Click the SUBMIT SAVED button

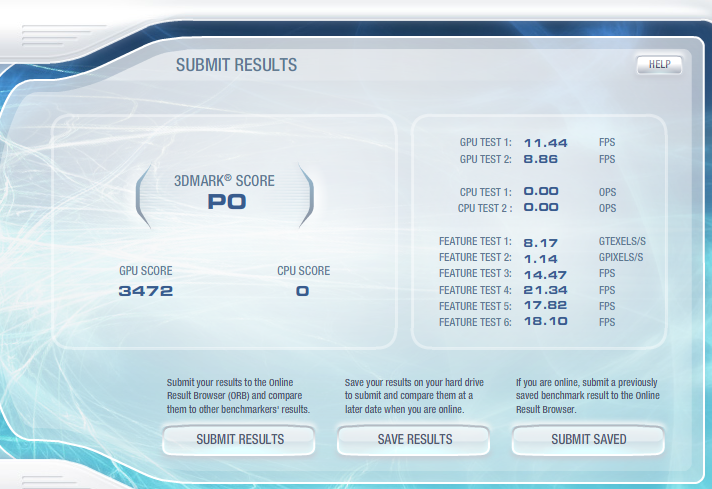click(588, 440)
